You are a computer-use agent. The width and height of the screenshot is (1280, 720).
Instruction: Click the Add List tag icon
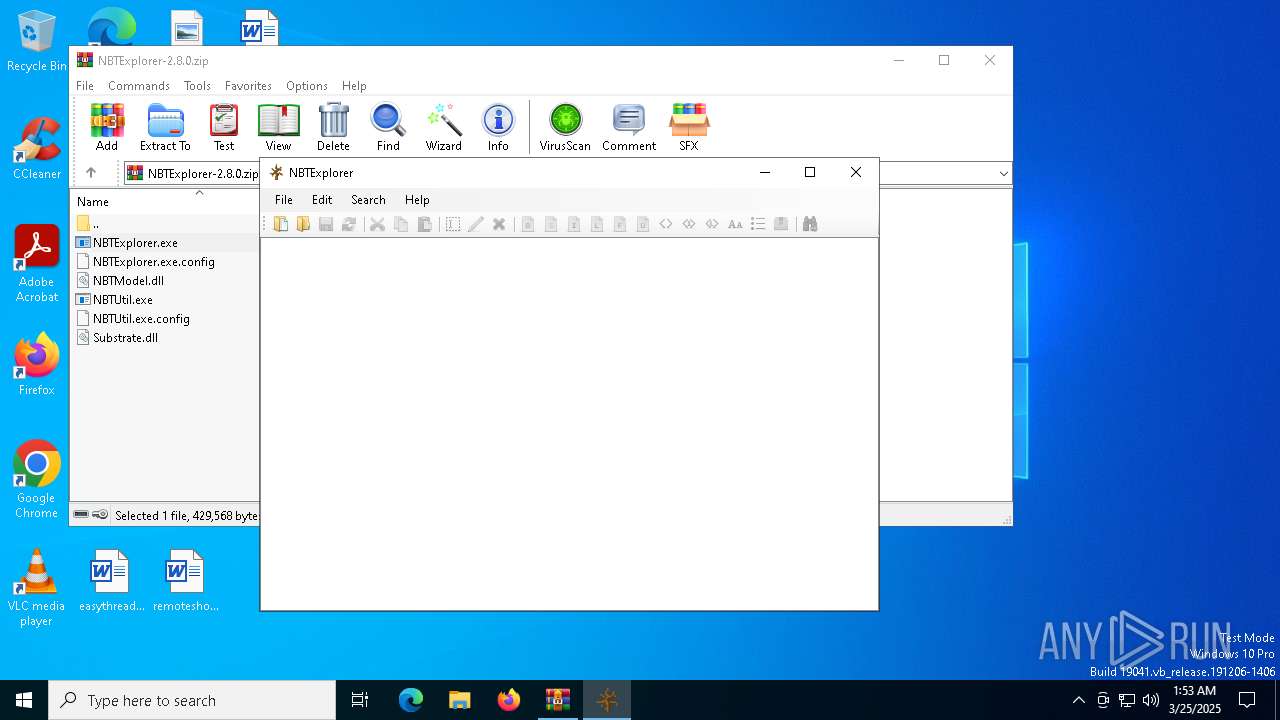click(x=758, y=224)
